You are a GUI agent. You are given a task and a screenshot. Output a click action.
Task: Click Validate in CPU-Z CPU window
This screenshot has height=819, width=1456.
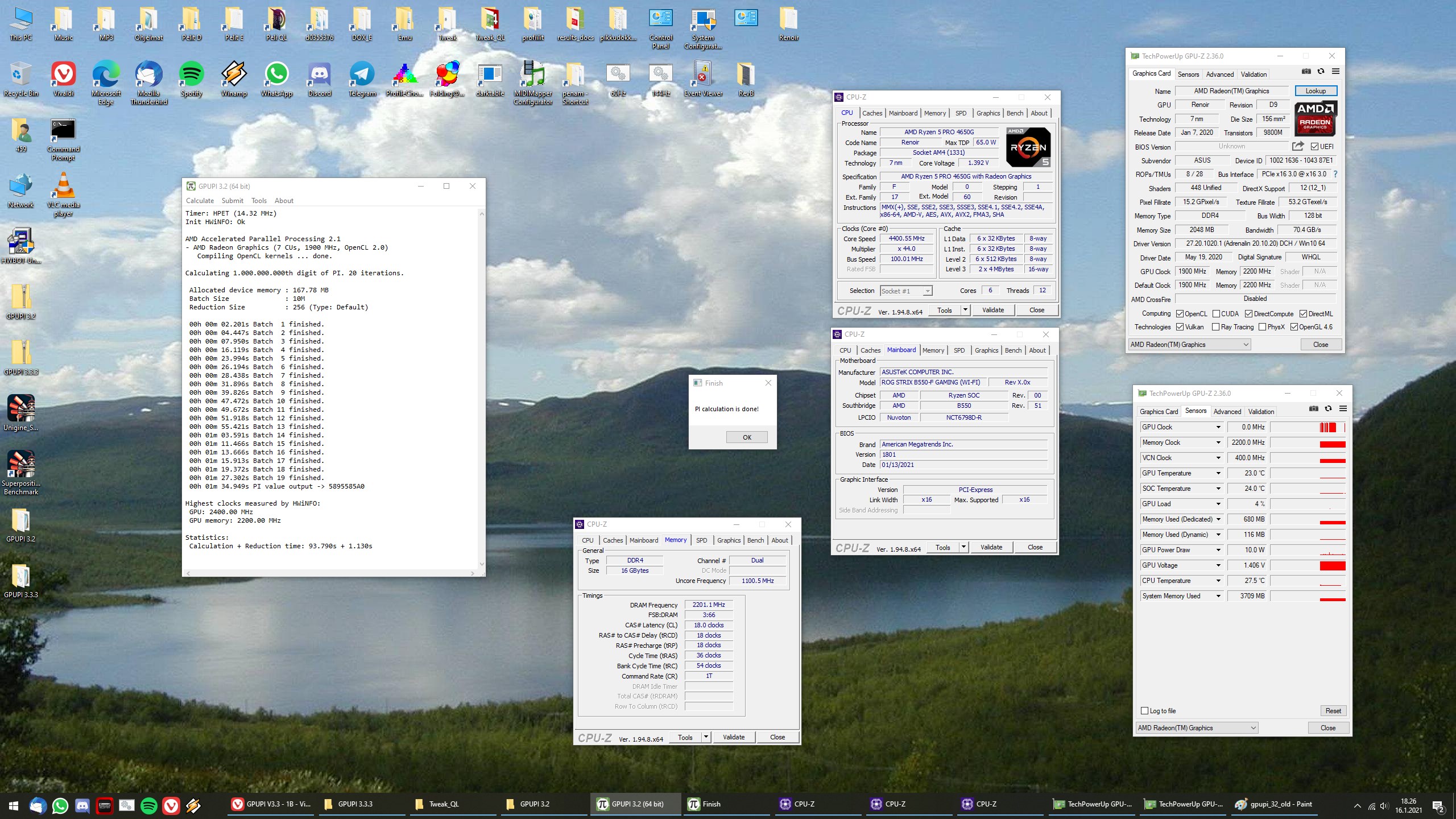click(993, 310)
